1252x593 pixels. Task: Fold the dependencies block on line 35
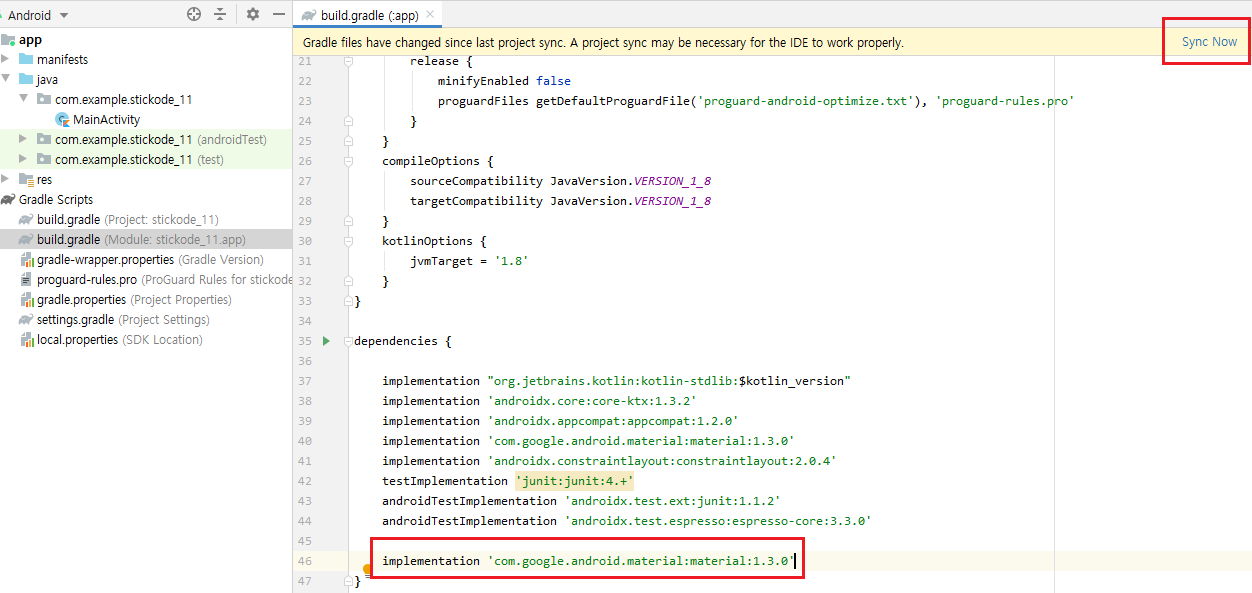(348, 341)
